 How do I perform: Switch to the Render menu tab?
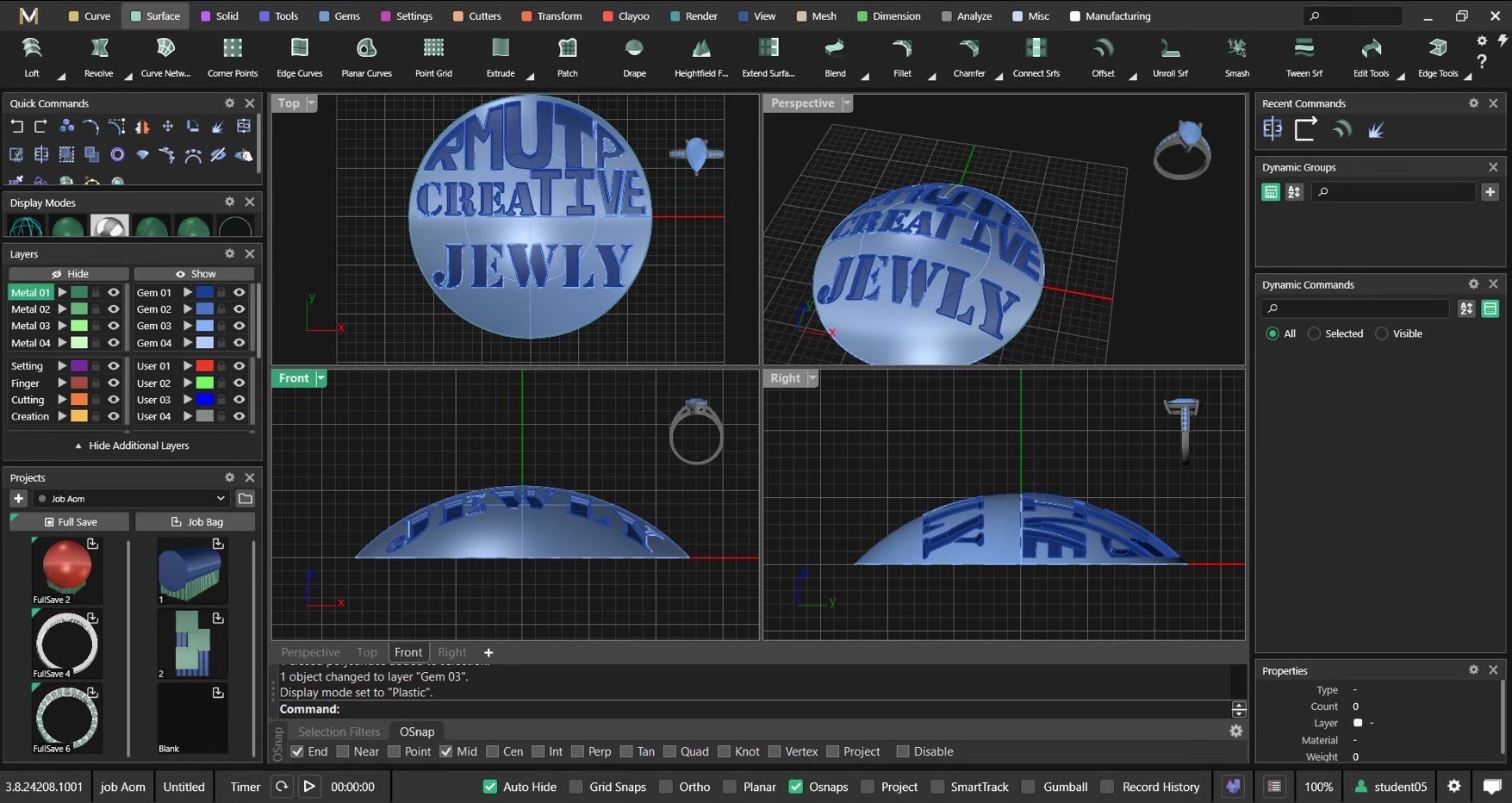(694, 16)
